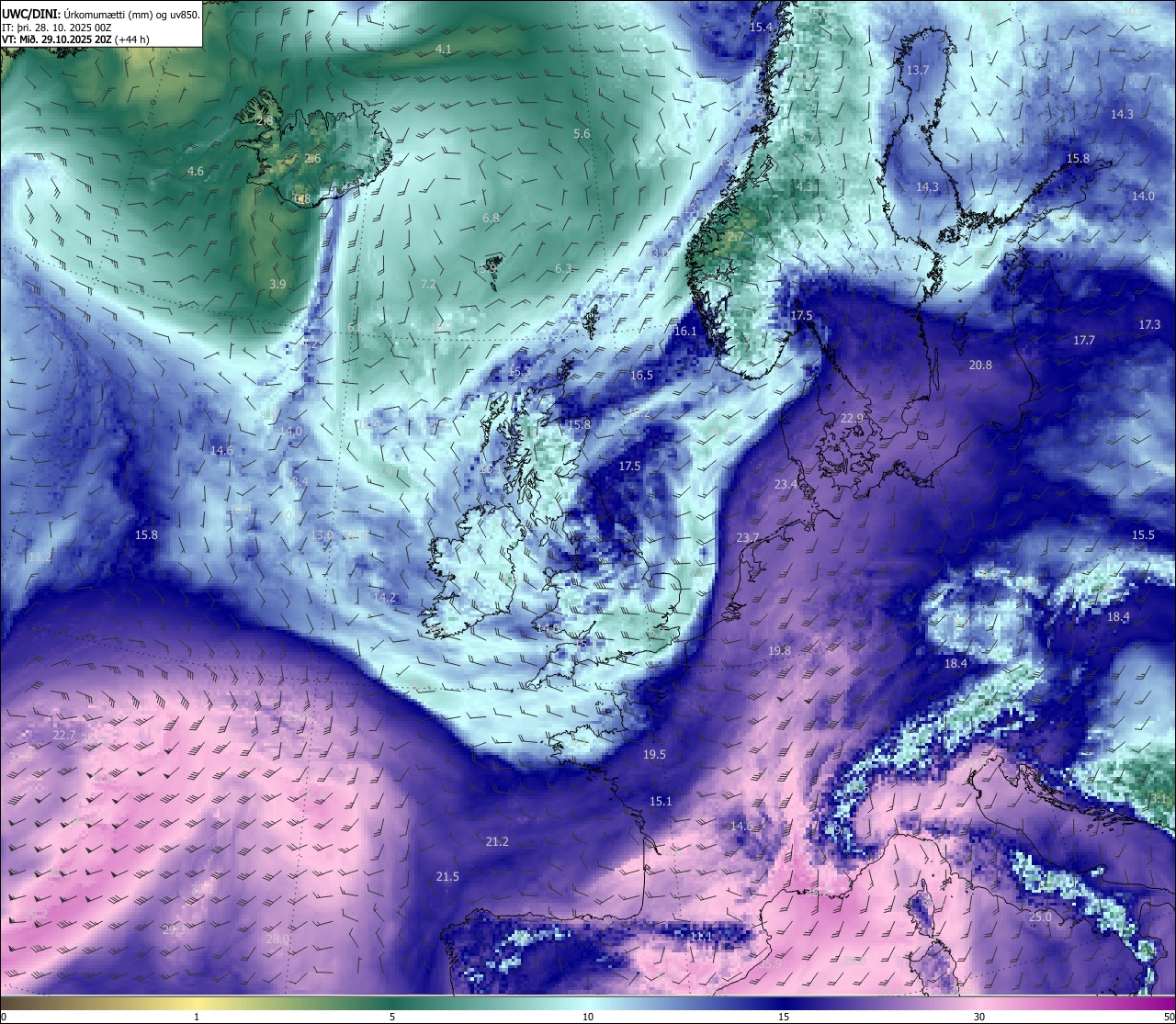Image resolution: width=1176 pixels, height=1024 pixels.
Task: Click the color scale tick label 10
Action: tap(588, 1017)
